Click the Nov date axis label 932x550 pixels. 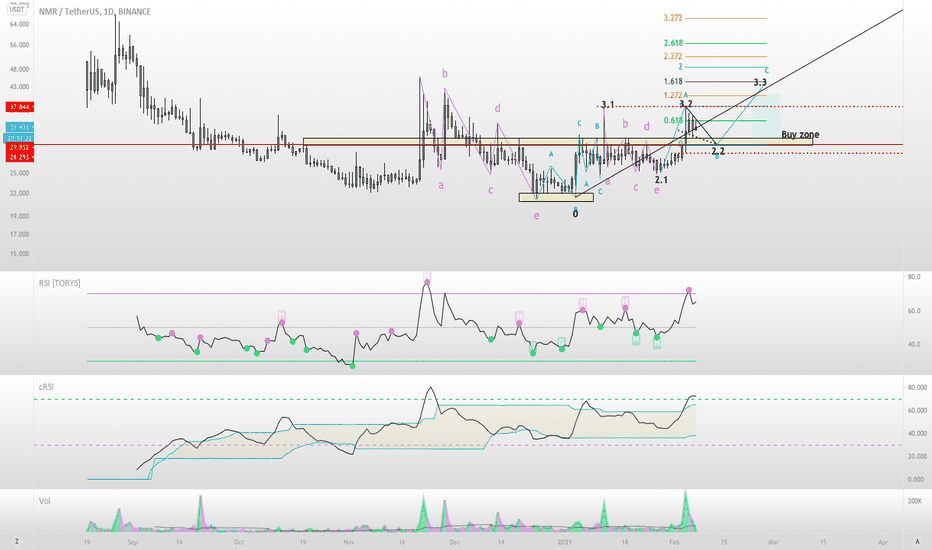[349, 542]
